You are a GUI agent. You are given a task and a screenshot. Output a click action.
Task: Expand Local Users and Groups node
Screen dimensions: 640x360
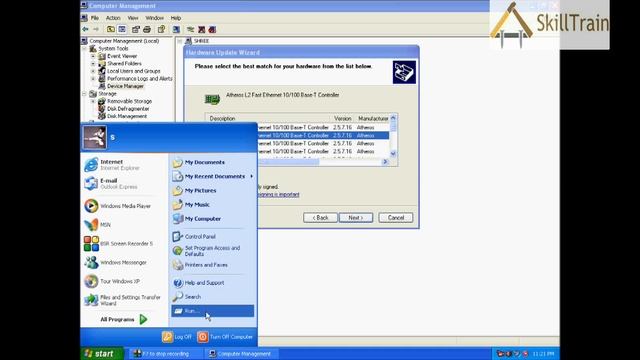click(93, 71)
